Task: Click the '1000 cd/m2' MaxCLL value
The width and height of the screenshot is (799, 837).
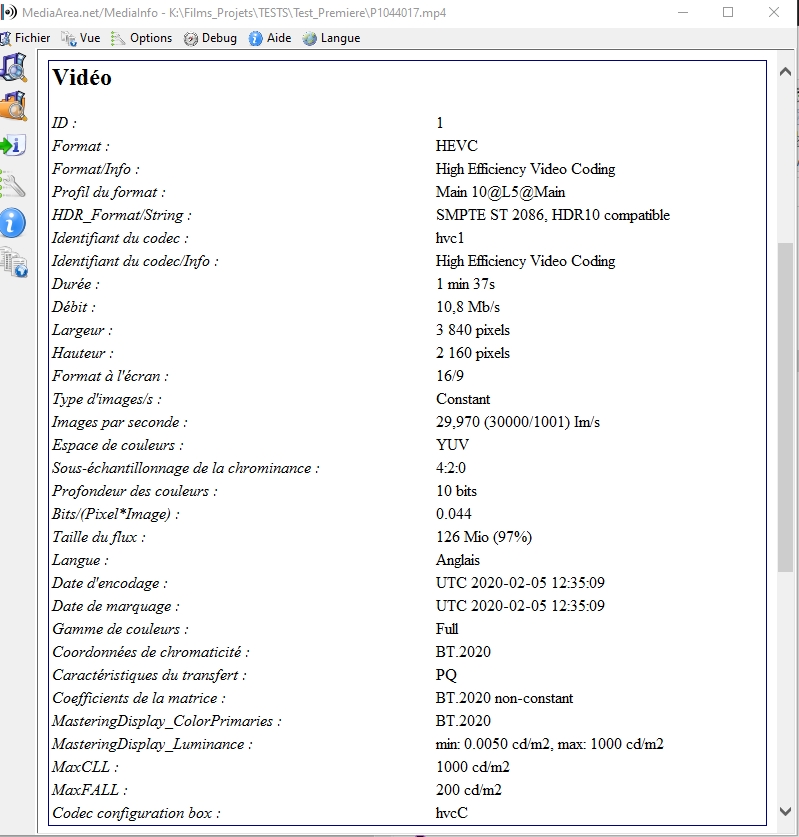Action: click(x=473, y=767)
